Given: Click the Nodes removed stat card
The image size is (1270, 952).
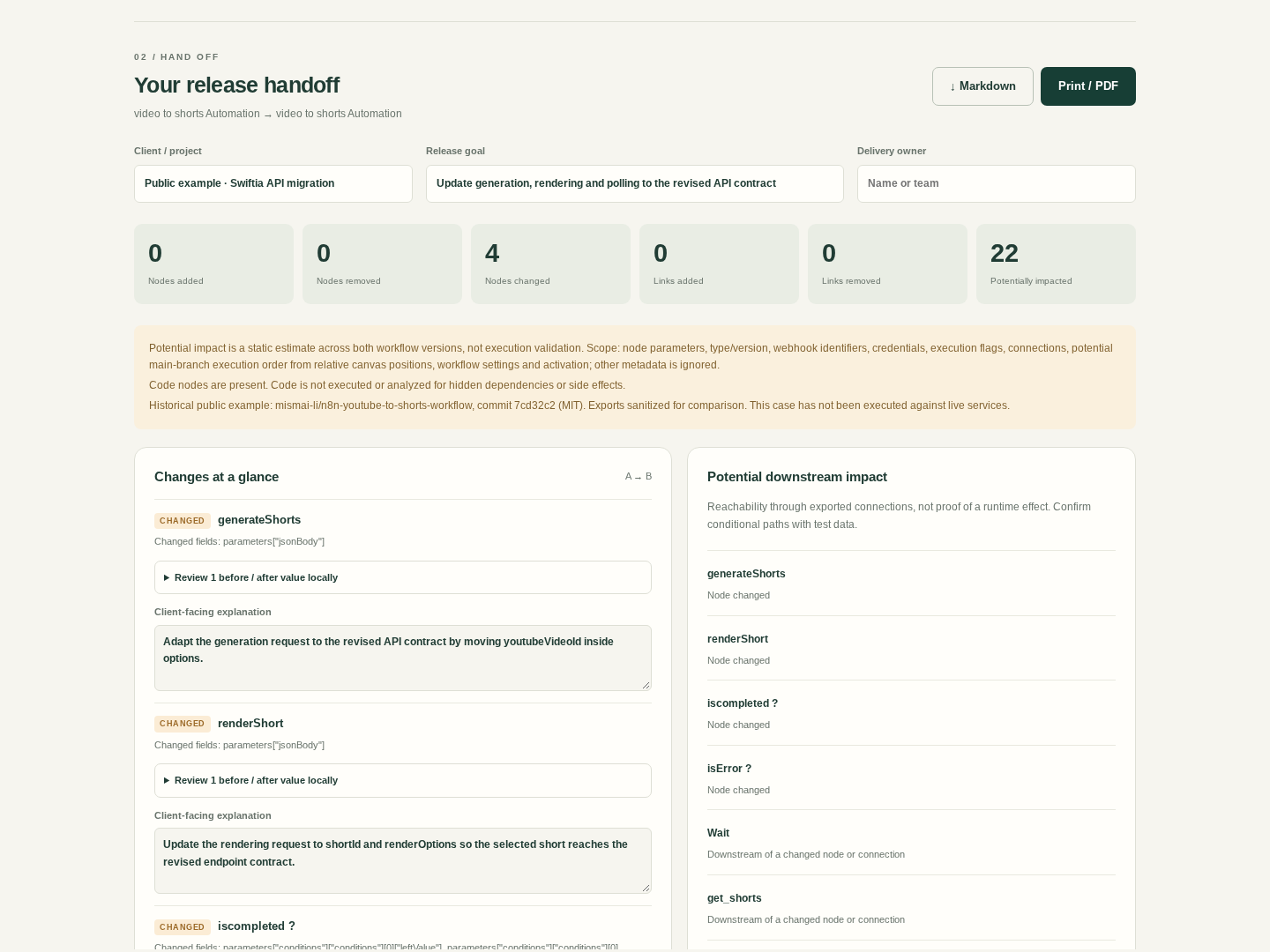Looking at the screenshot, I should click(382, 264).
